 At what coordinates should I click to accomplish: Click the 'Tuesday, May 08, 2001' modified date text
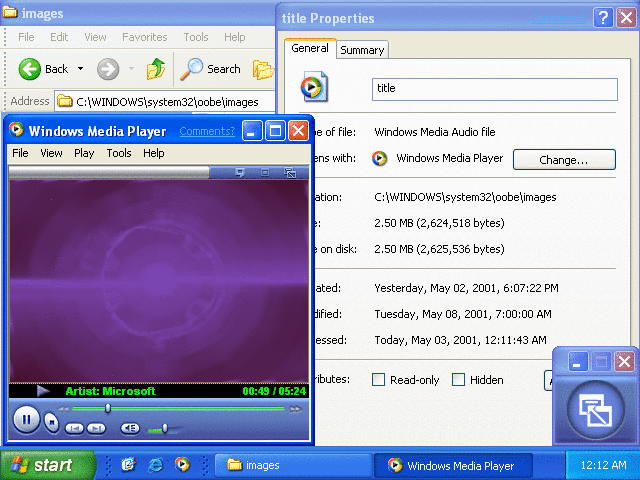click(x=463, y=314)
